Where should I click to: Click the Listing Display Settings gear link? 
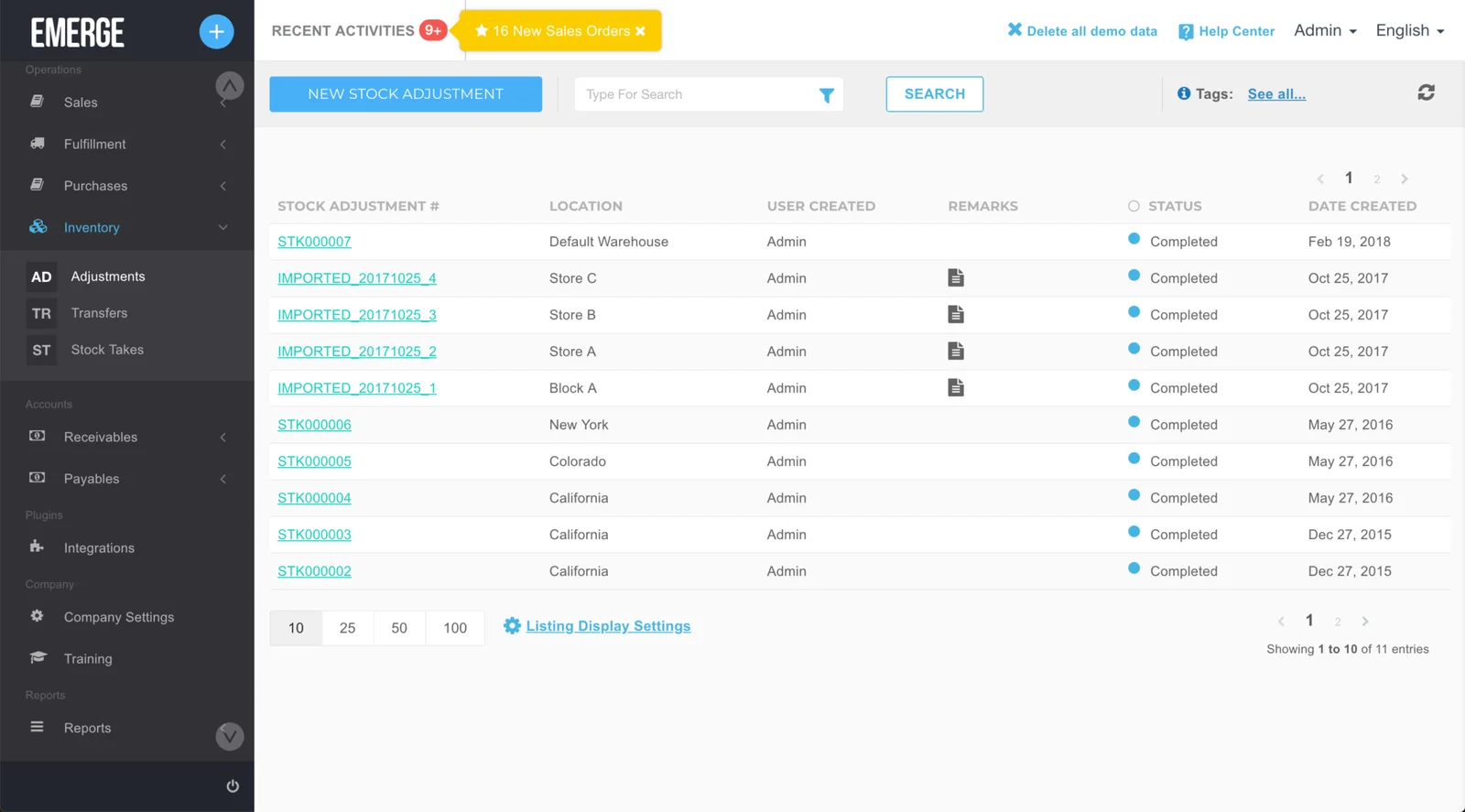(597, 626)
